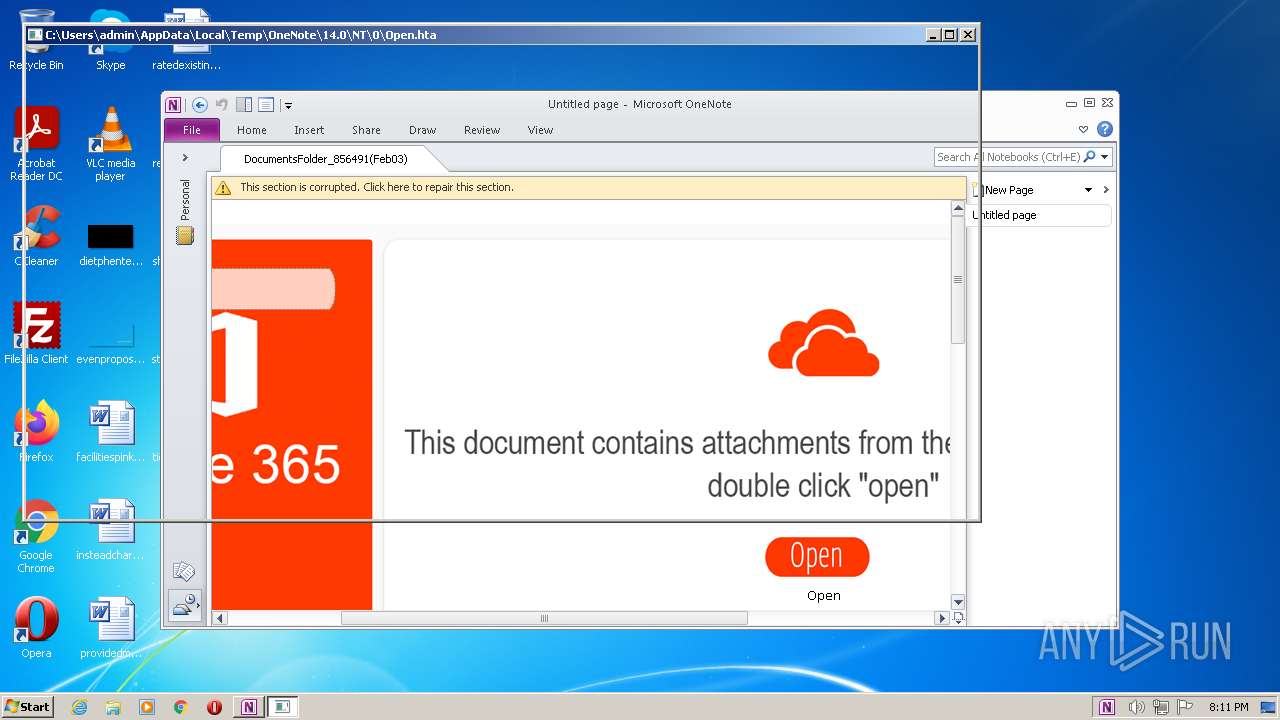Click the horizontal scrollbar thumb
1280x720 pixels.
[x=544, y=618]
